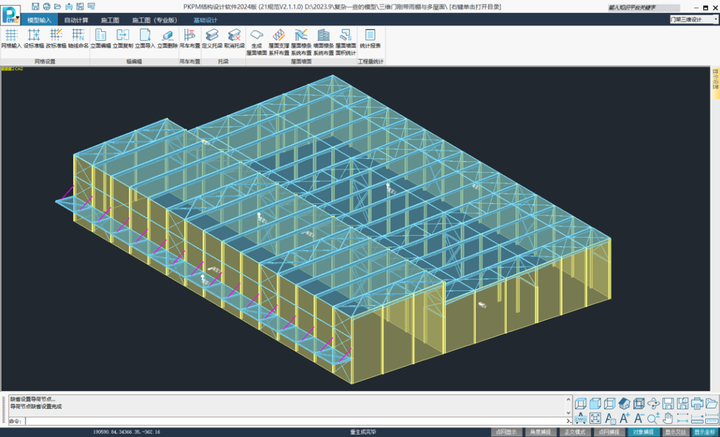The height and width of the screenshot is (437, 720).
Task: Click the PKPM application logo button
Action: (10, 15)
